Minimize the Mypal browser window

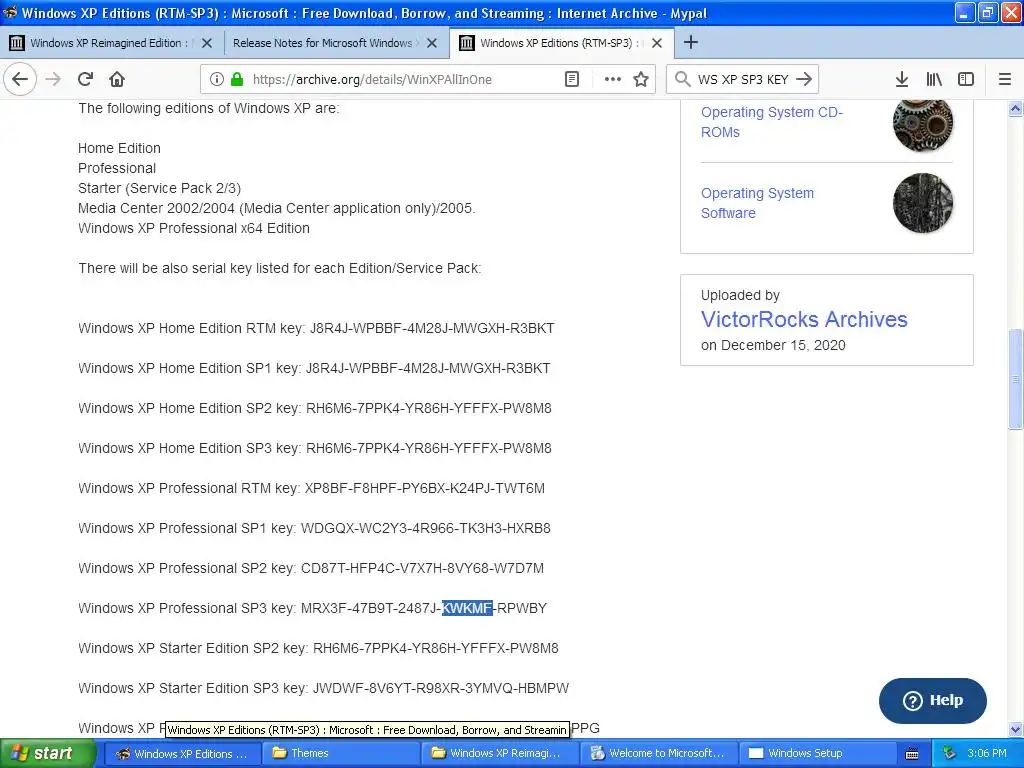964,12
